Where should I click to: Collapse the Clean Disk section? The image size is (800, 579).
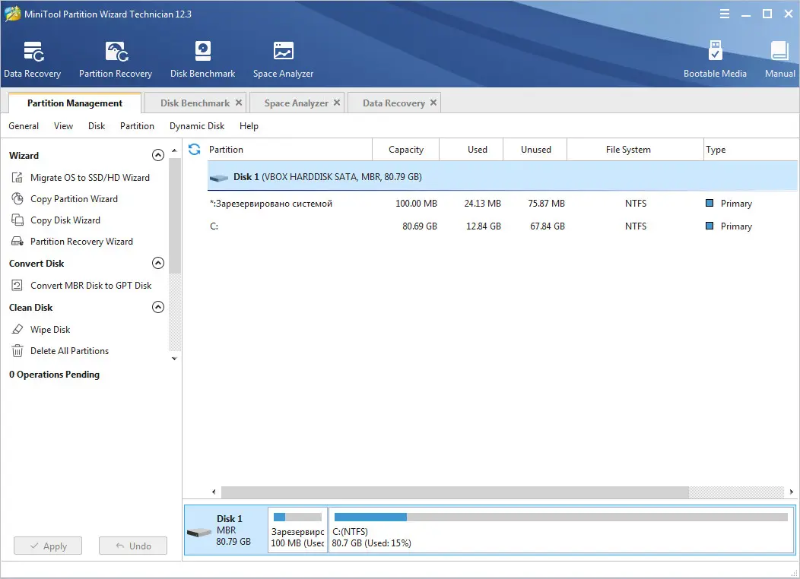[158, 307]
